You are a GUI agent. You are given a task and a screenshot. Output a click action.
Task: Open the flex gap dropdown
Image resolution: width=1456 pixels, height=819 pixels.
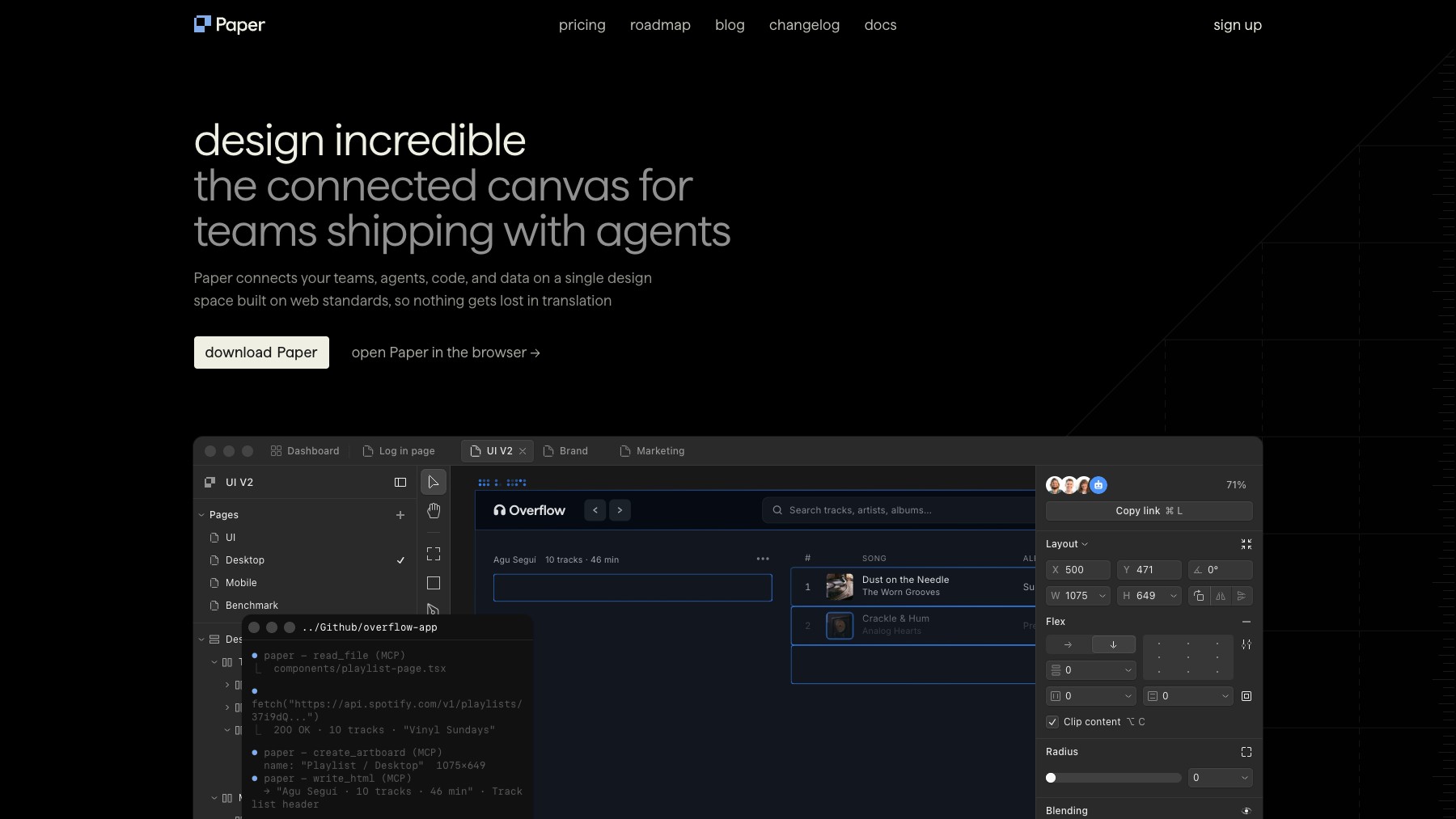click(1128, 670)
